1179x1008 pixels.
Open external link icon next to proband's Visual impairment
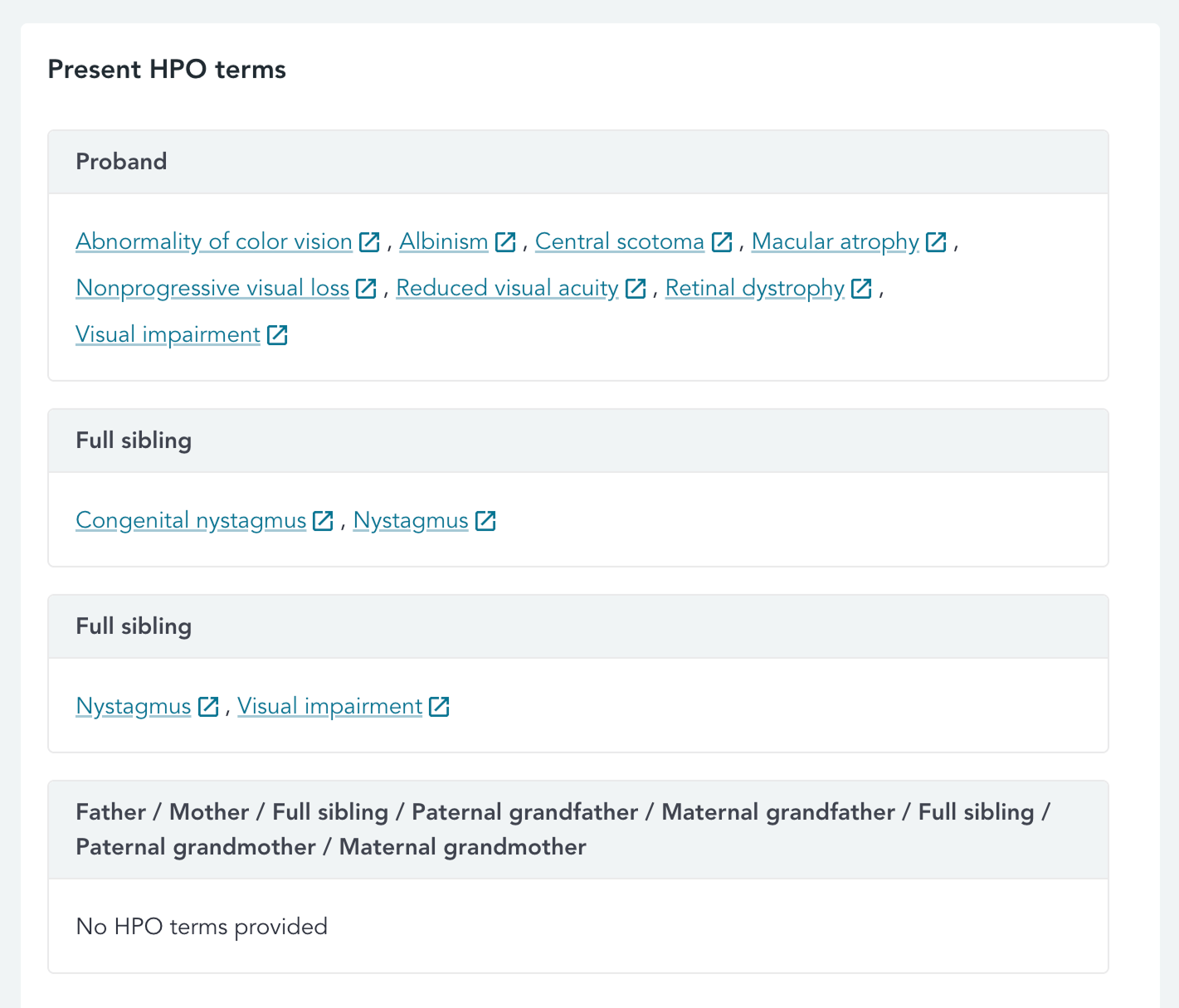(277, 334)
